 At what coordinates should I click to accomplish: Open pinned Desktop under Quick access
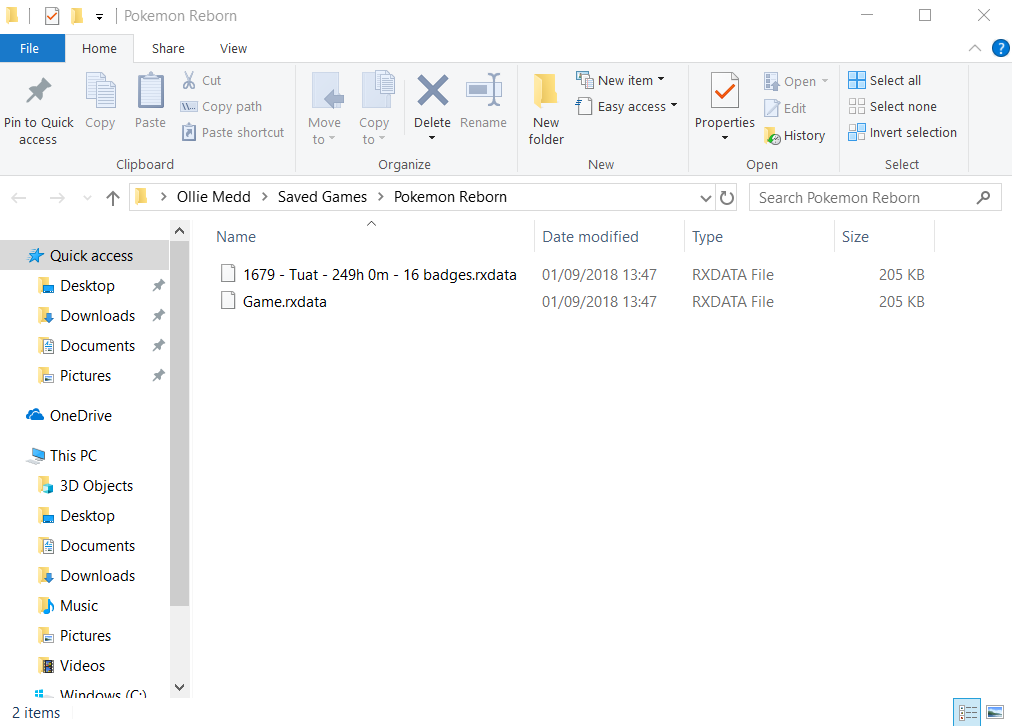[x=87, y=286]
